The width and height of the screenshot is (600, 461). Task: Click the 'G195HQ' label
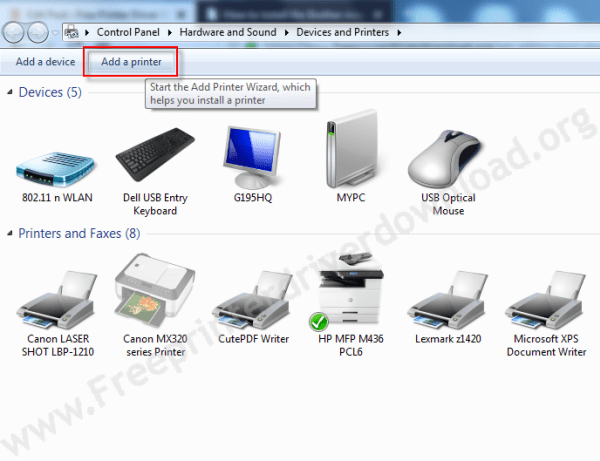[253, 197]
